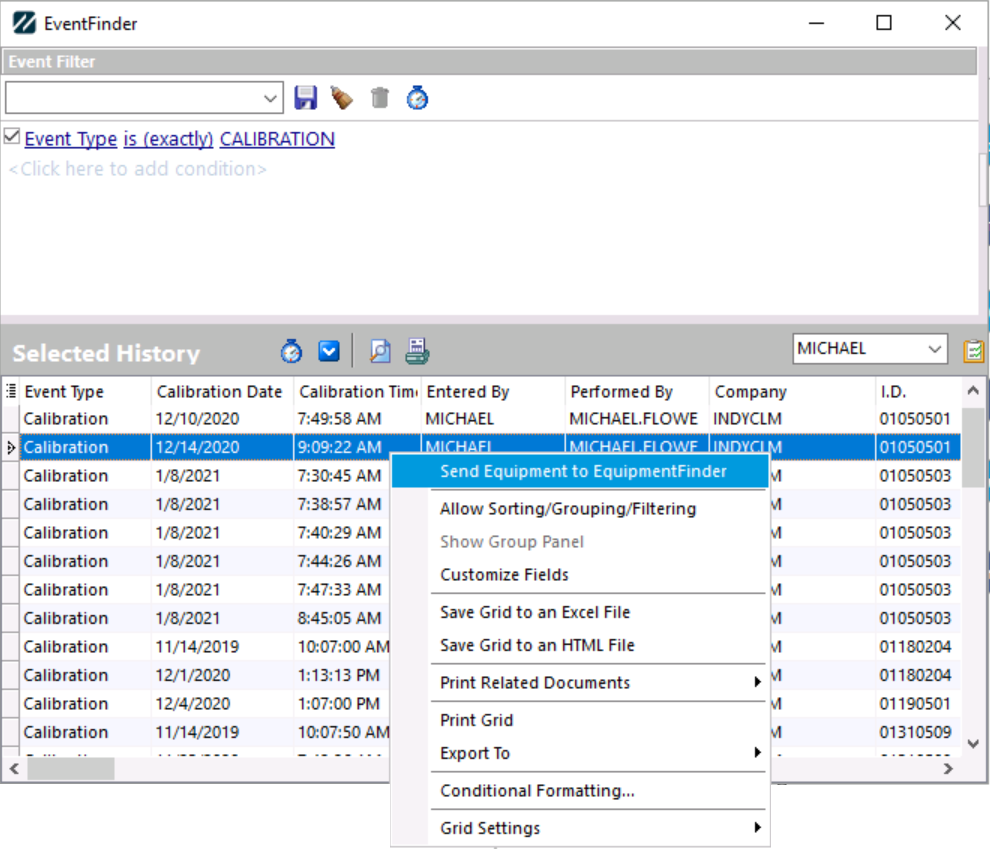990x849 pixels.
Task: Click the broom clear filter icon
Action: tap(342, 98)
